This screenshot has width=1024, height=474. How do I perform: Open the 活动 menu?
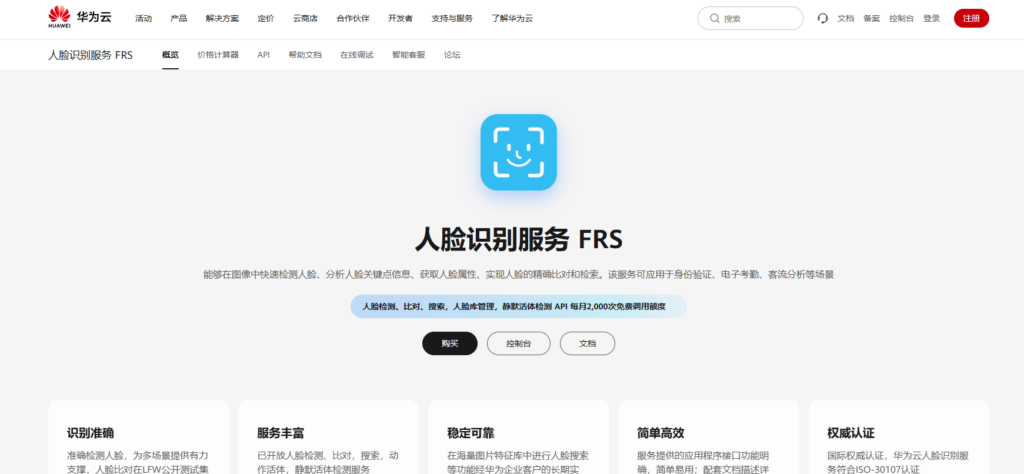pos(144,18)
